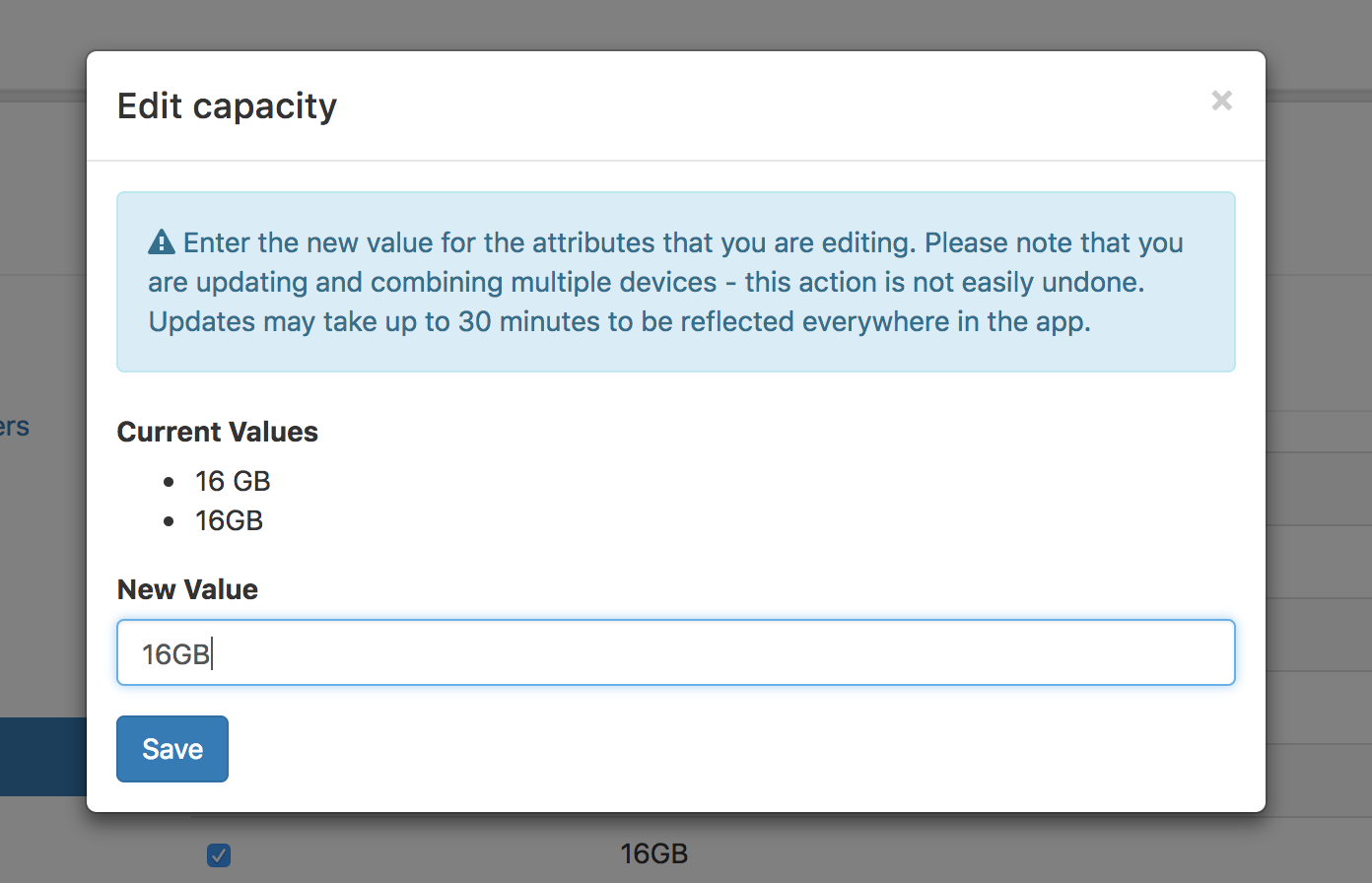Click the bullet point before '16 GB'
Screen dimensions: 1372x883
coord(169,482)
